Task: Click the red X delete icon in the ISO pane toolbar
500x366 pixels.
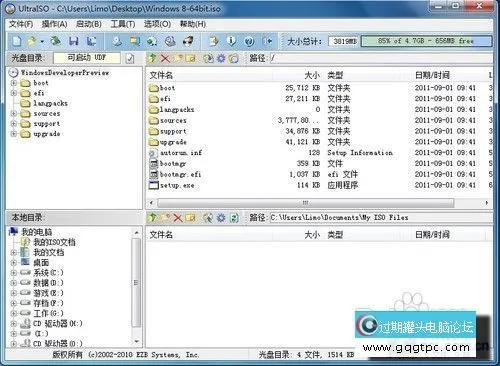Action: point(165,59)
